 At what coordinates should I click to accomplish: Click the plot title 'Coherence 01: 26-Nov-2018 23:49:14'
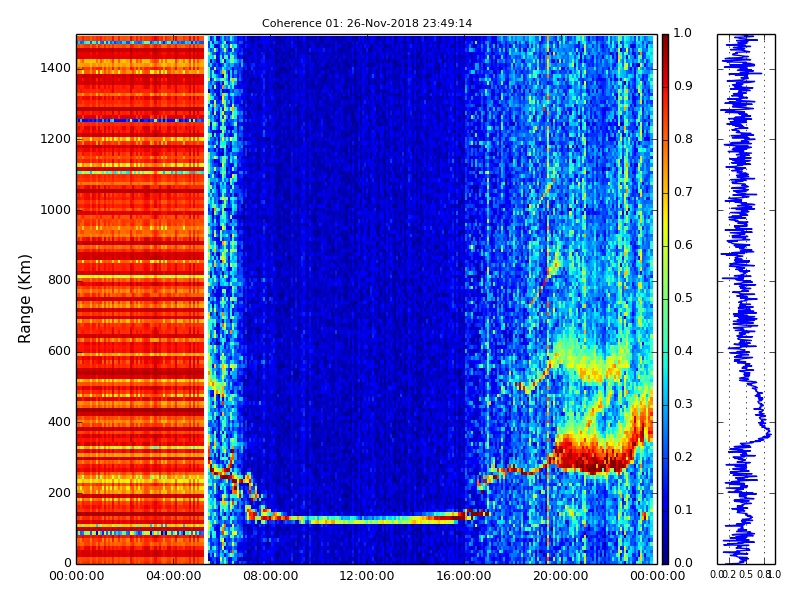coord(367,23)
